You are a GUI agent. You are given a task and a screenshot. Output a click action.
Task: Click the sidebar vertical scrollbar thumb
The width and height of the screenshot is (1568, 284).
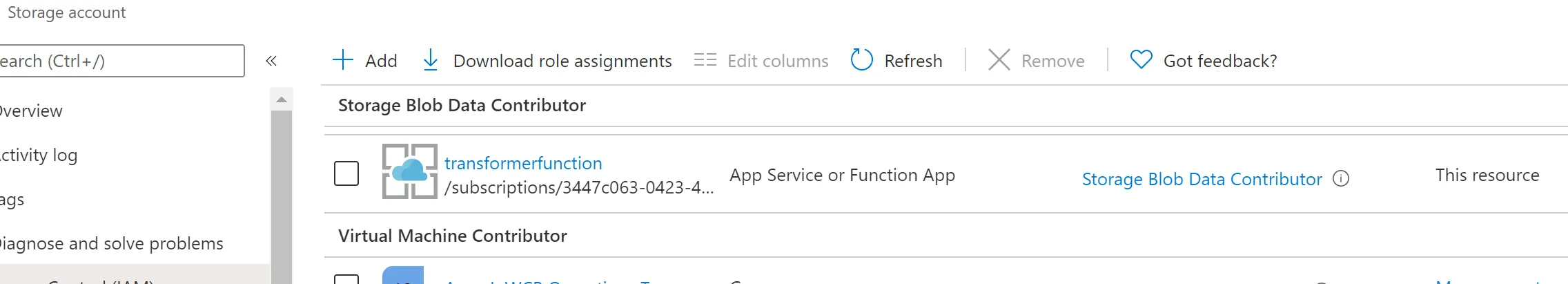[282, 197]
